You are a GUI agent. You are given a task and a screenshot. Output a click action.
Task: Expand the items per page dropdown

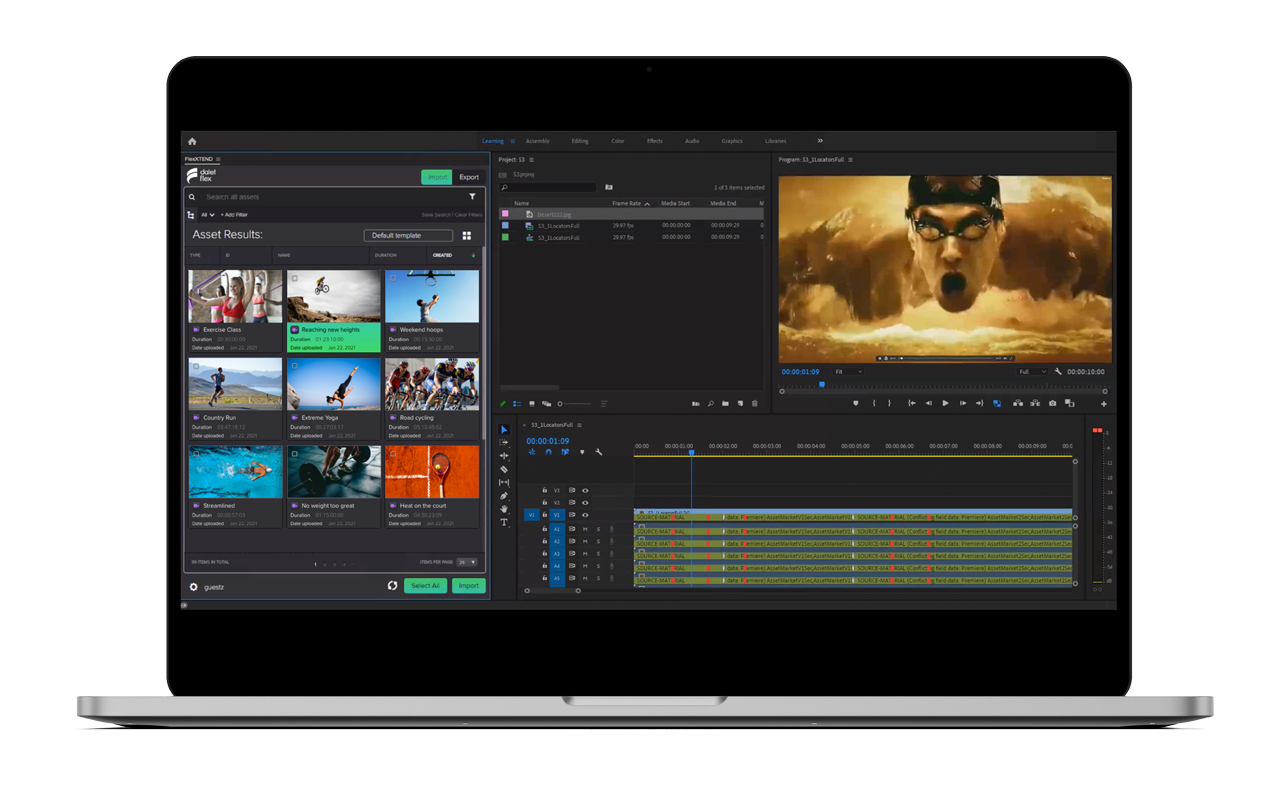pyautogui.click(x=467, y=562)
